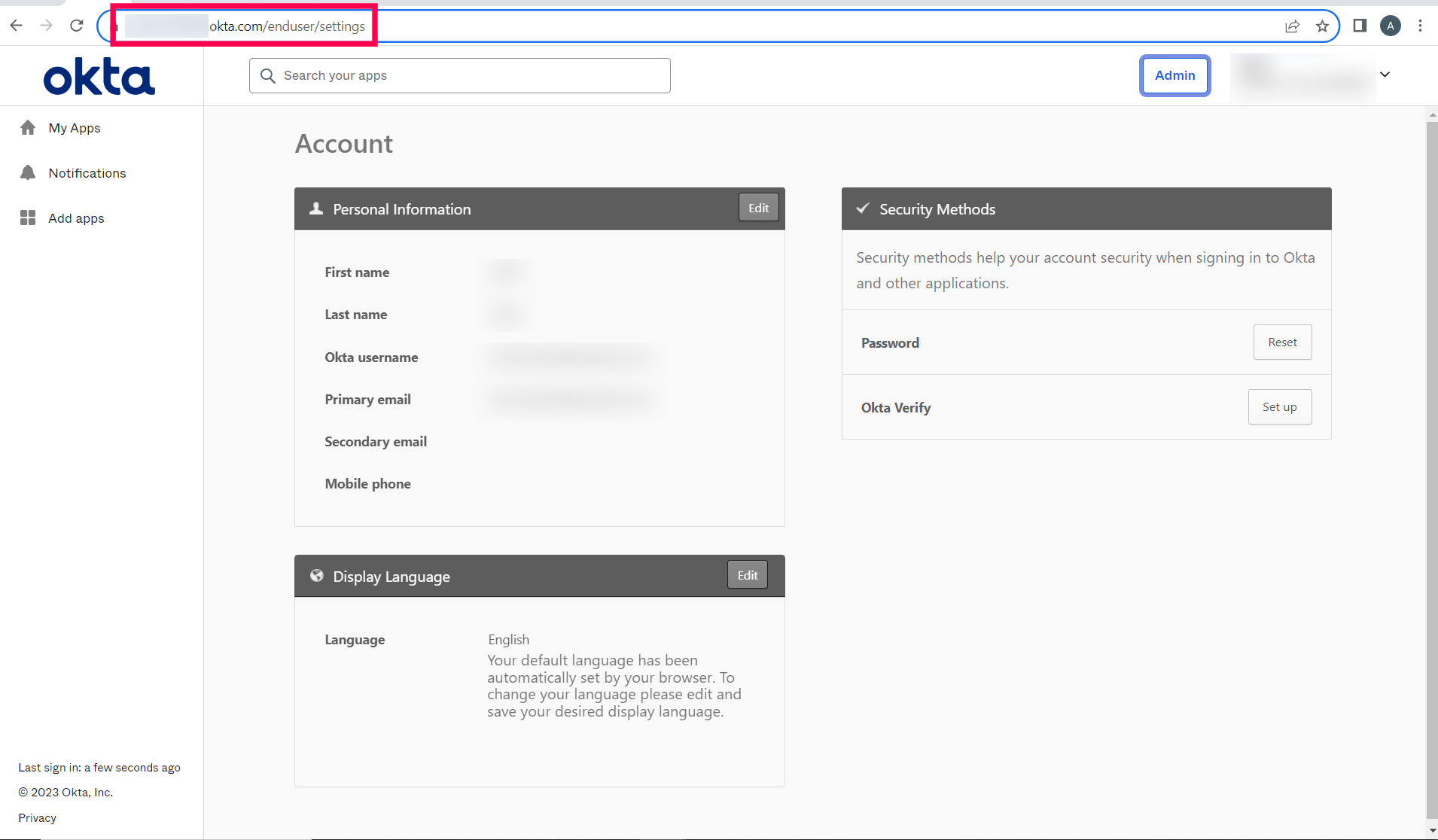
Task: Edit Personal Information
Action: 759,208
